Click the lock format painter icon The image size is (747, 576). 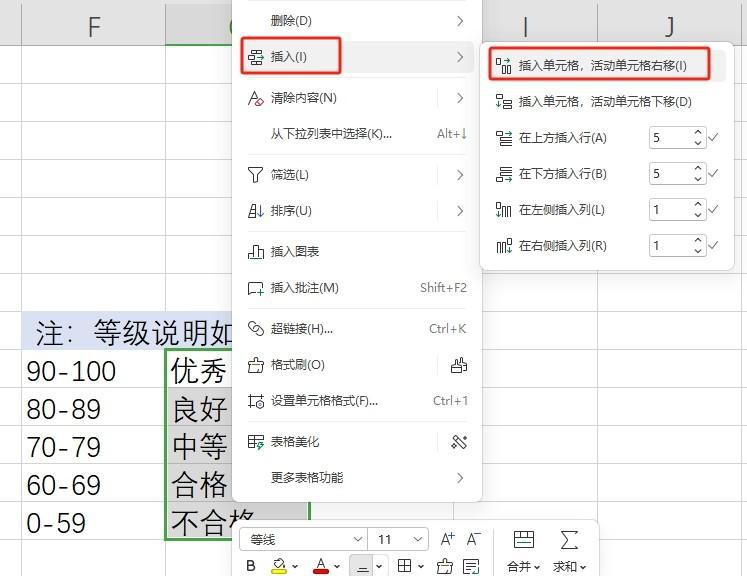(x=459, y=365)
